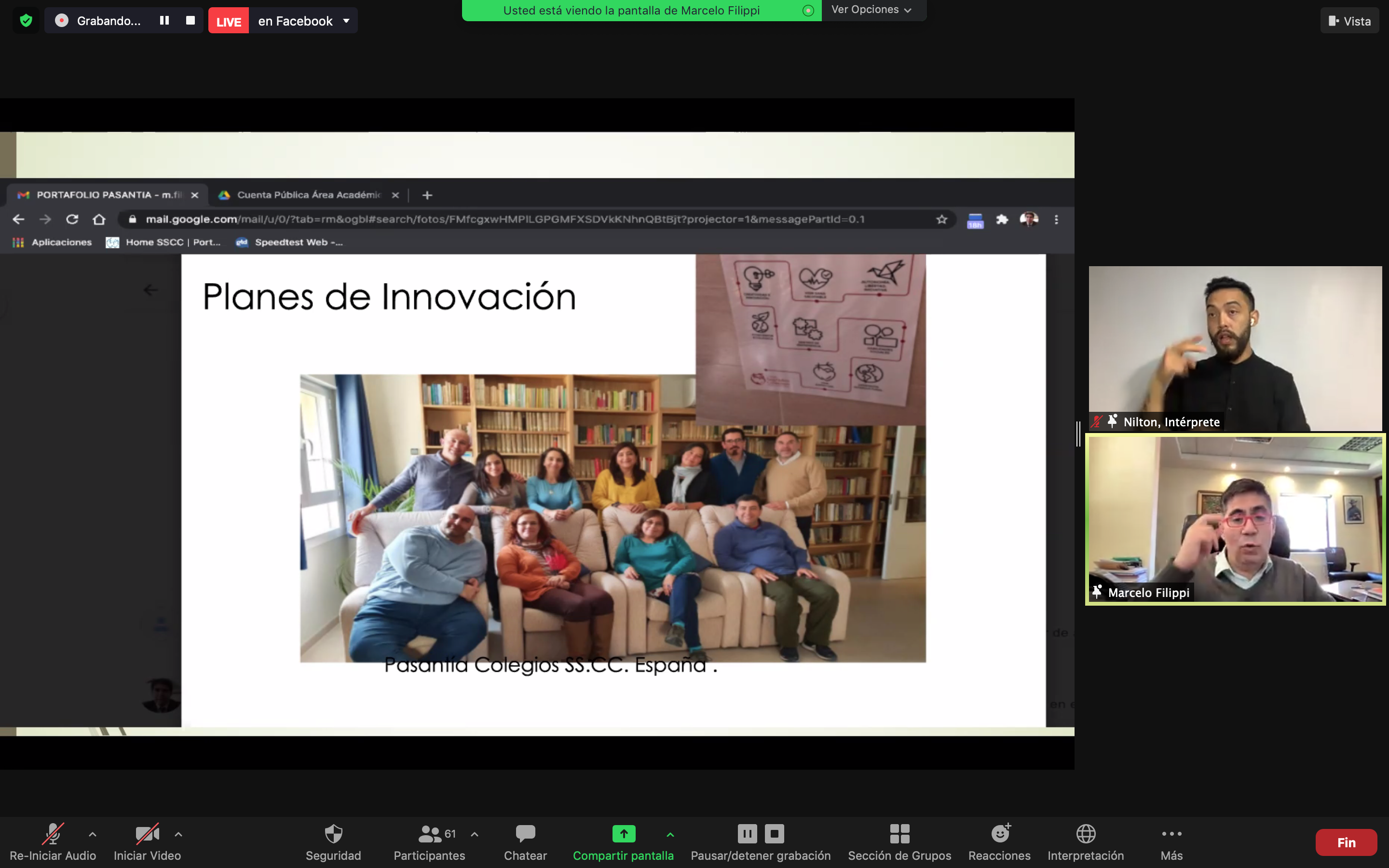This screenshot has width=1389, height=868.
Task: Pause the recording in top bar
Action: pos(164,21)
